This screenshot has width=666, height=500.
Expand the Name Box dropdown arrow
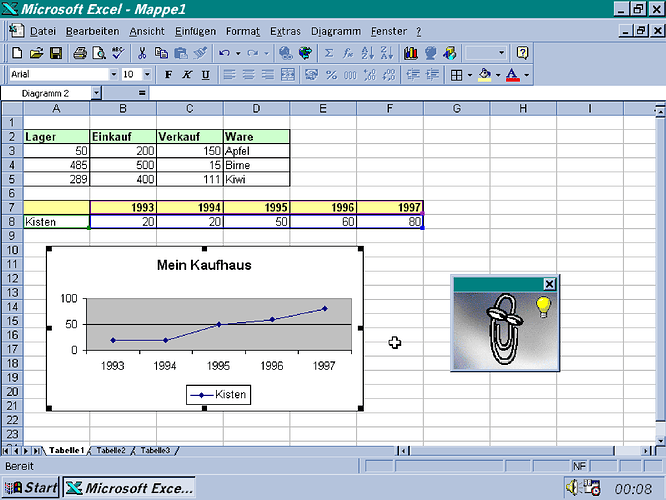point(96,93)
